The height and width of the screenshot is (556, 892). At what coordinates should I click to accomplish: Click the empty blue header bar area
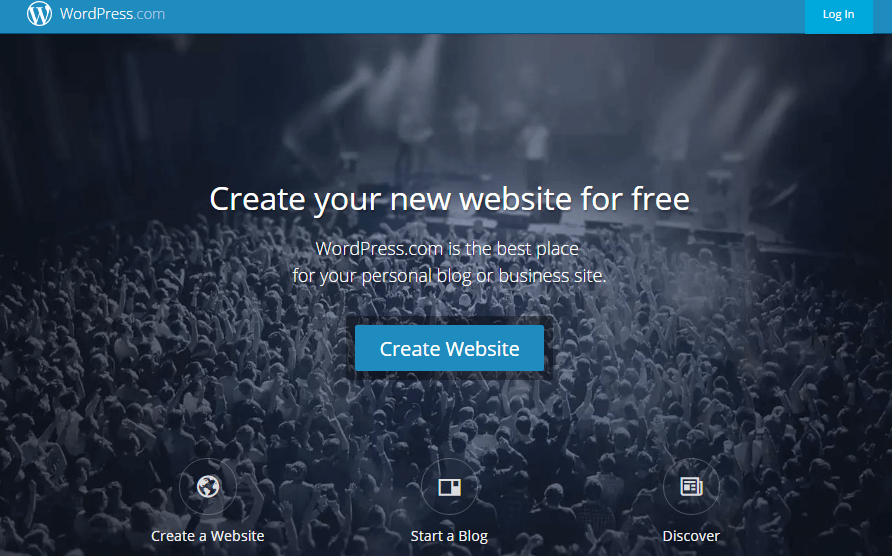(x=484, y=16)
